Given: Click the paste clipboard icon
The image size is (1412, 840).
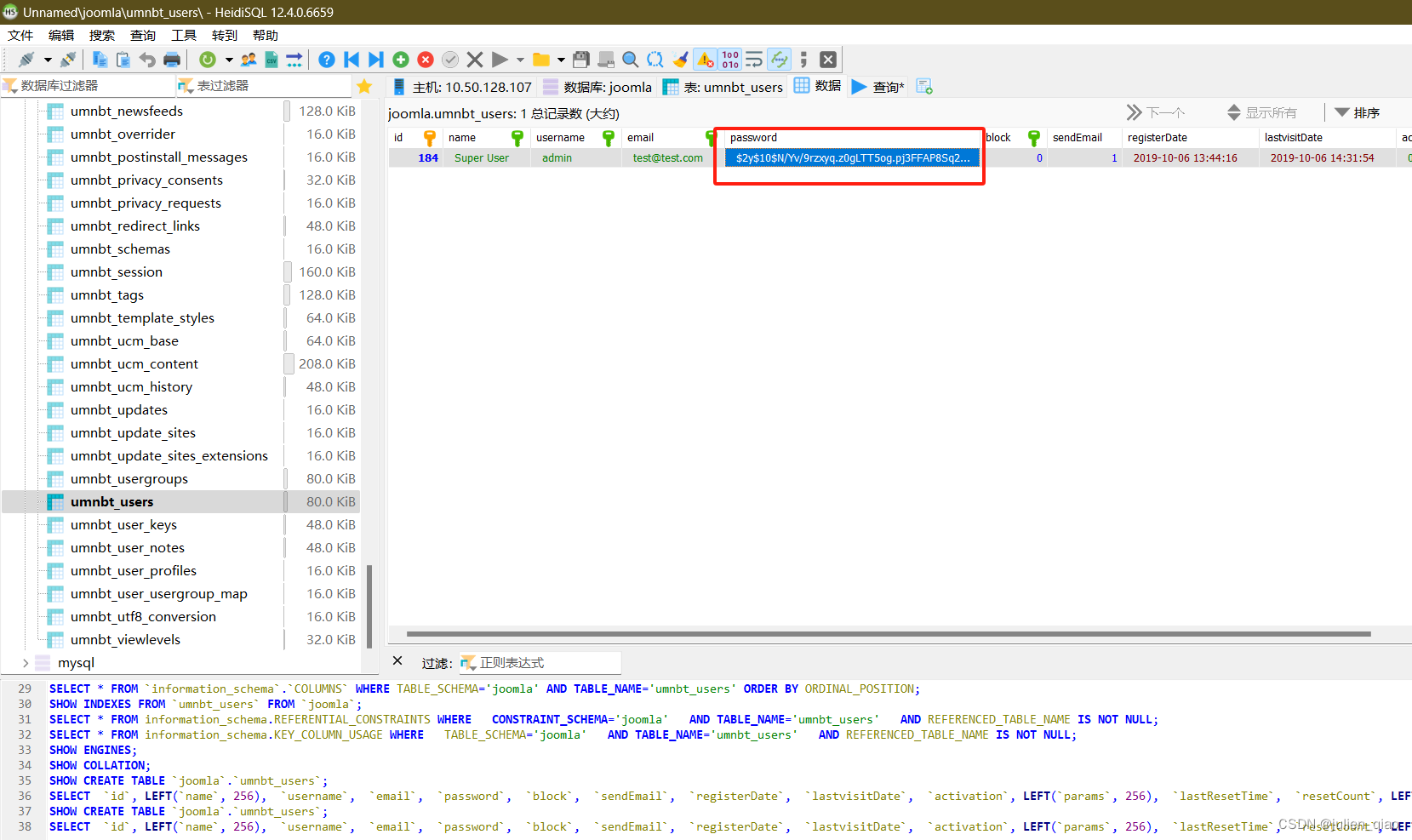Looking at the screenshot, I should click(x=123, y=60).
